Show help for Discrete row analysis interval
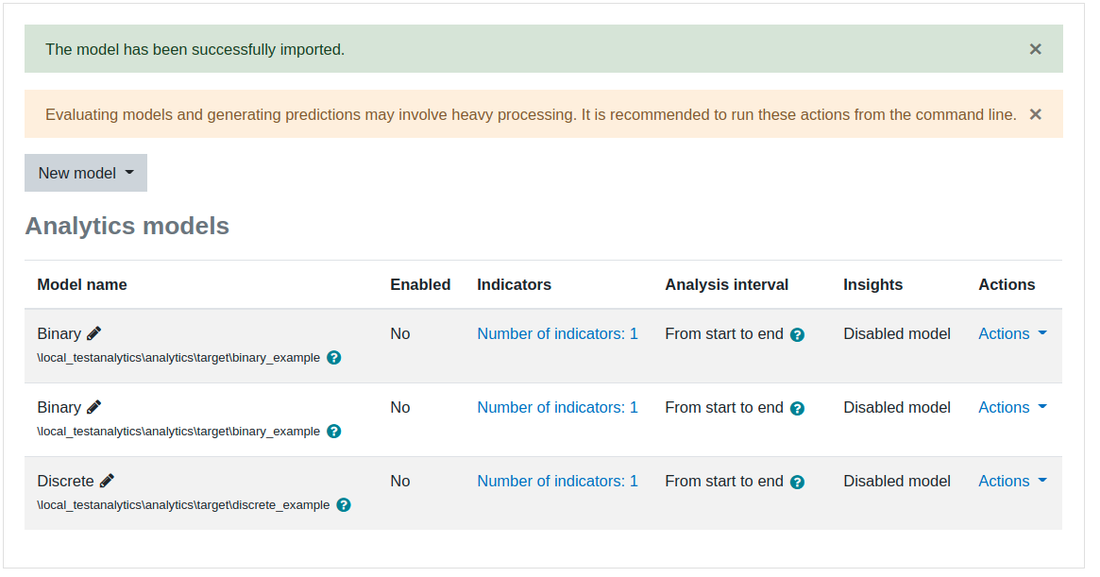This screenshot has width=1100, height=577. coord(797,482)
